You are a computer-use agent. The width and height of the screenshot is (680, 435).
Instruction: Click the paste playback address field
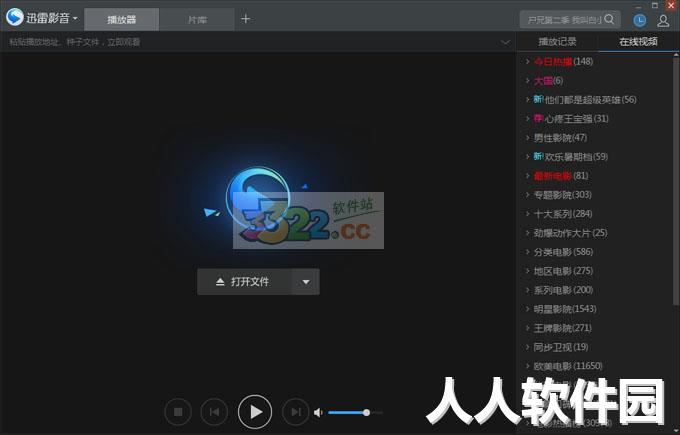252,42
